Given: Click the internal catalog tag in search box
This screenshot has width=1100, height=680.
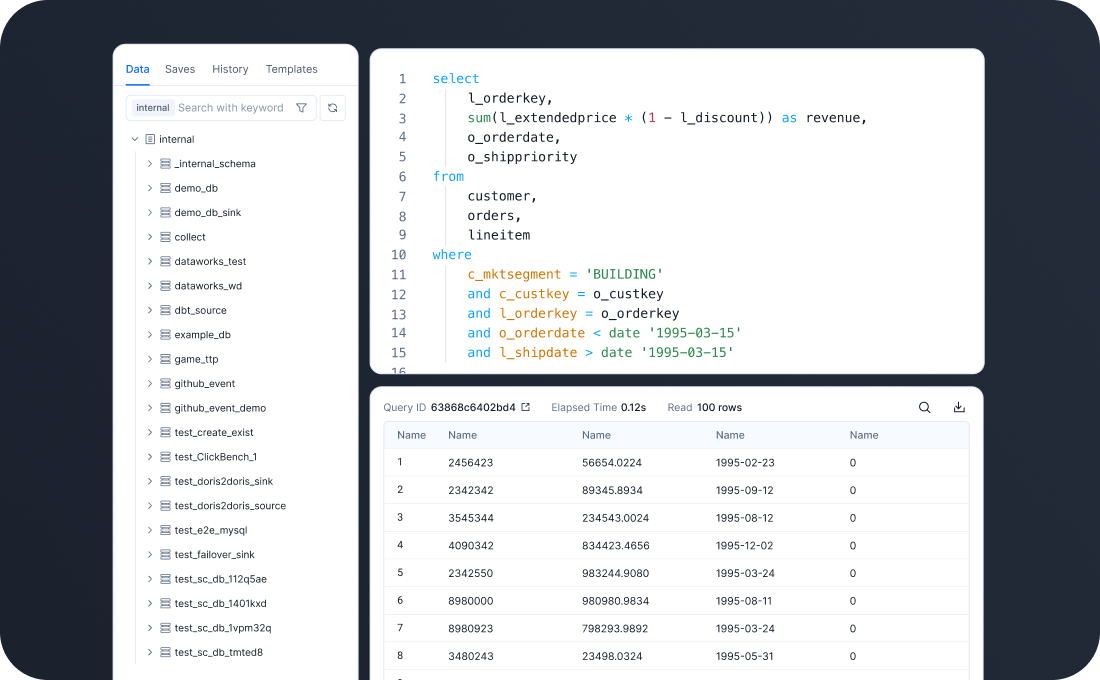Looking at the screenshot, I should tap(153, 107).
